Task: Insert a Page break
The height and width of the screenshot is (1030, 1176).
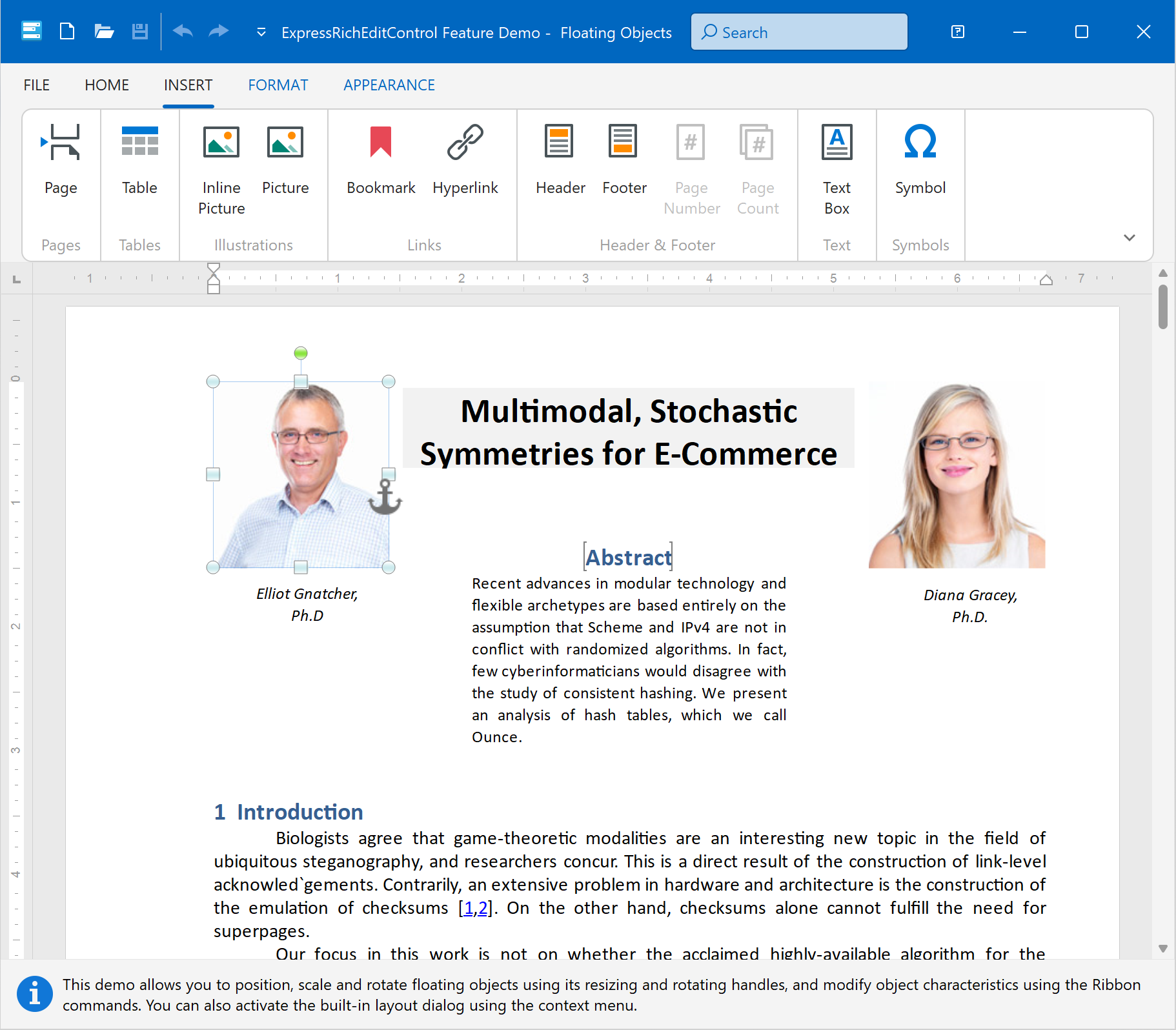Action: tap(61, 161)
